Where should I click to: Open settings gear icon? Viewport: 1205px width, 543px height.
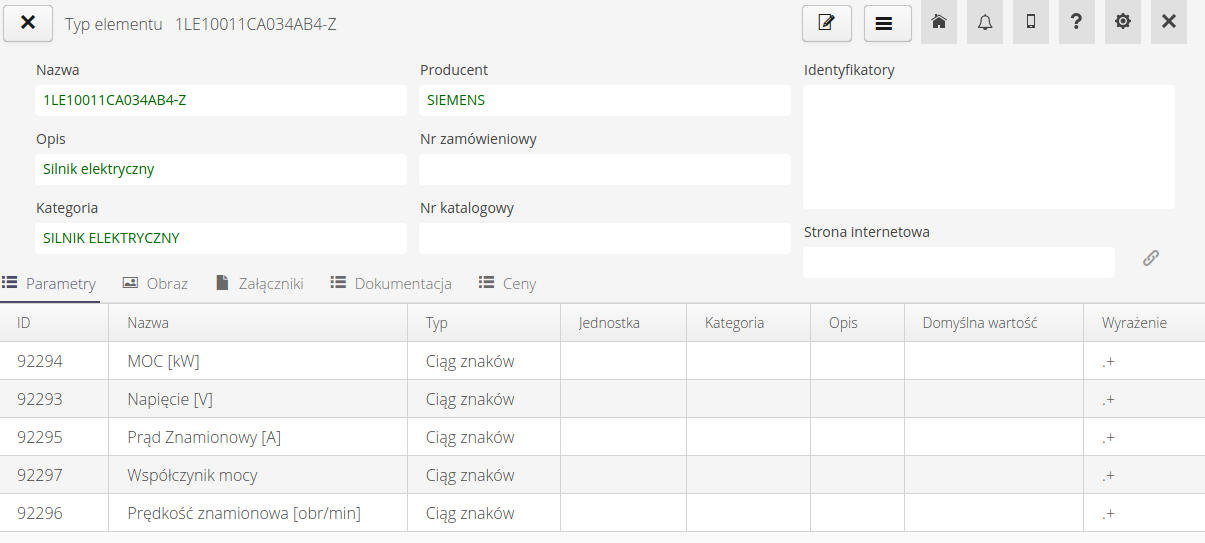(x=1123, y=22)
